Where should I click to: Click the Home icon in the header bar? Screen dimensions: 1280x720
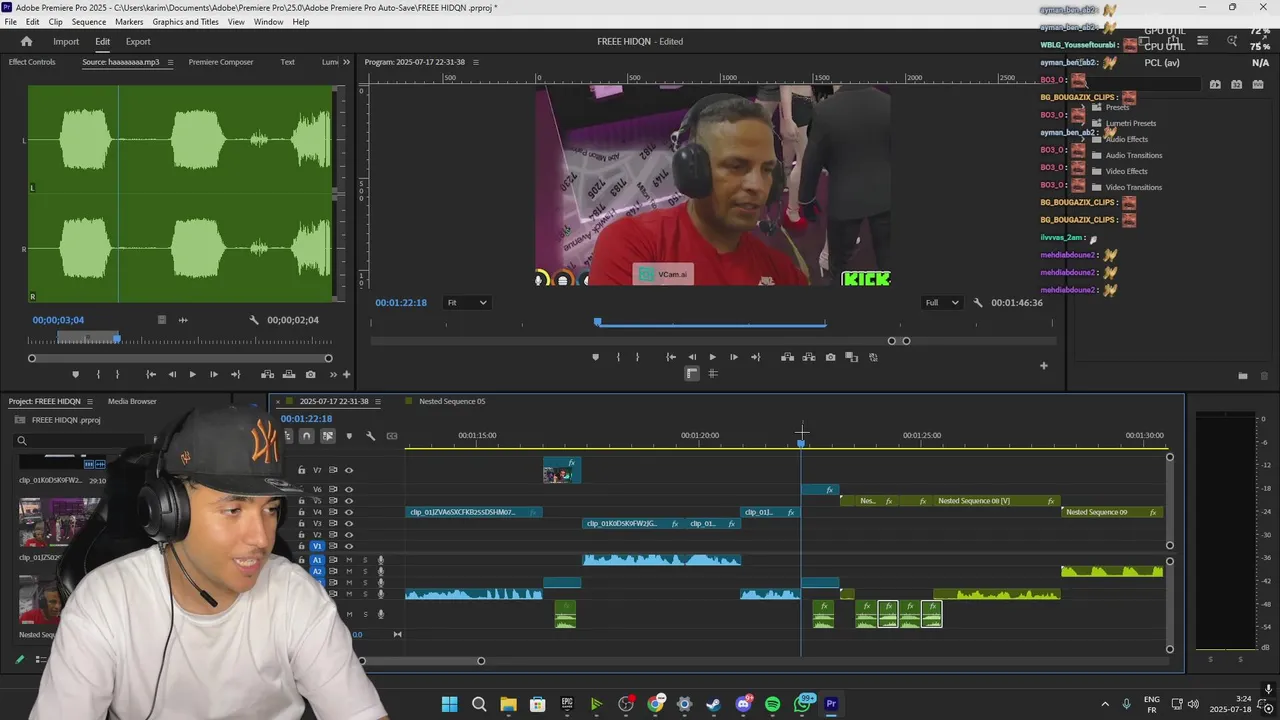point(27,41)
